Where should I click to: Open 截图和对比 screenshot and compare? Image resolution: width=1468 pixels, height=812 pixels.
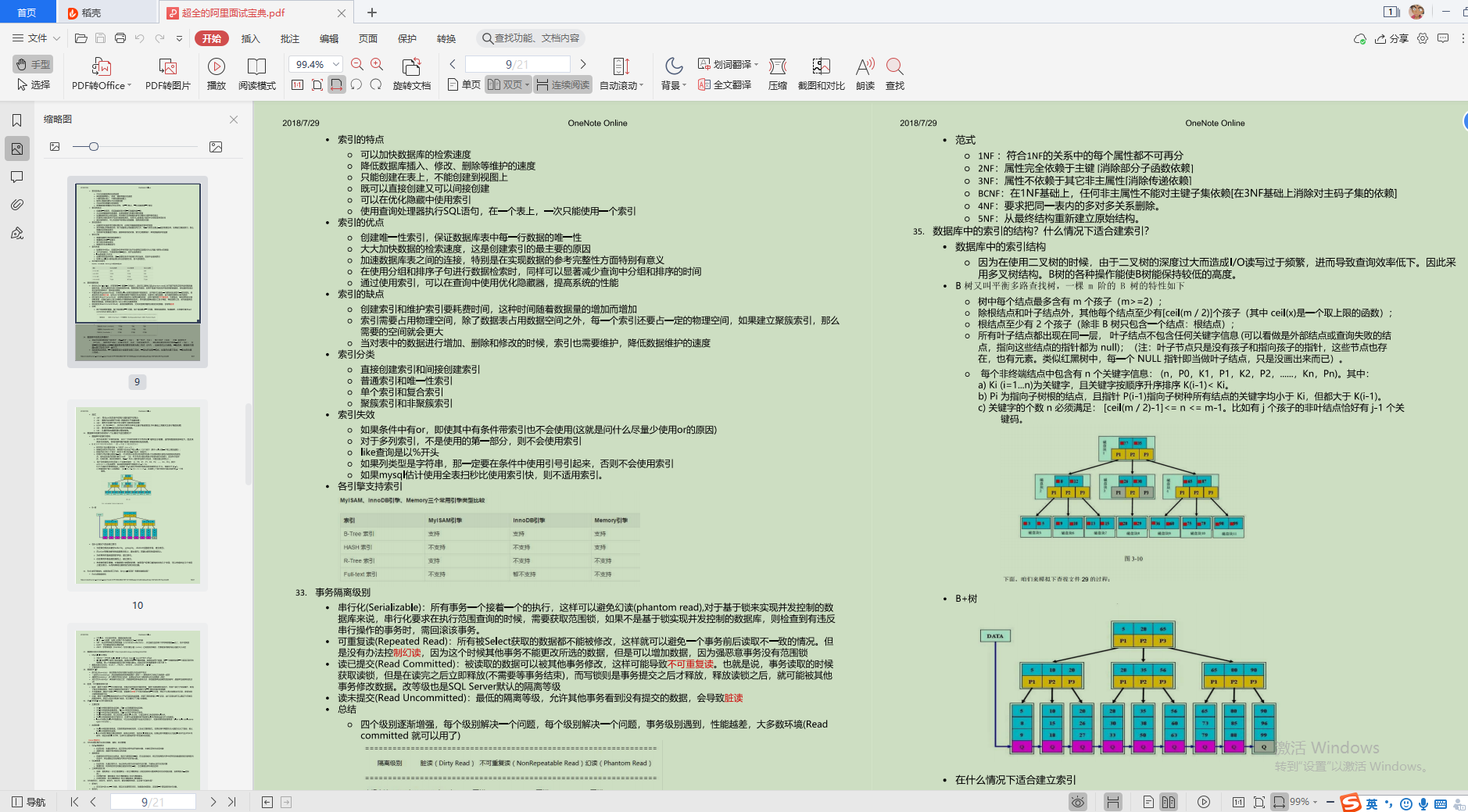(x=822, y=74)
